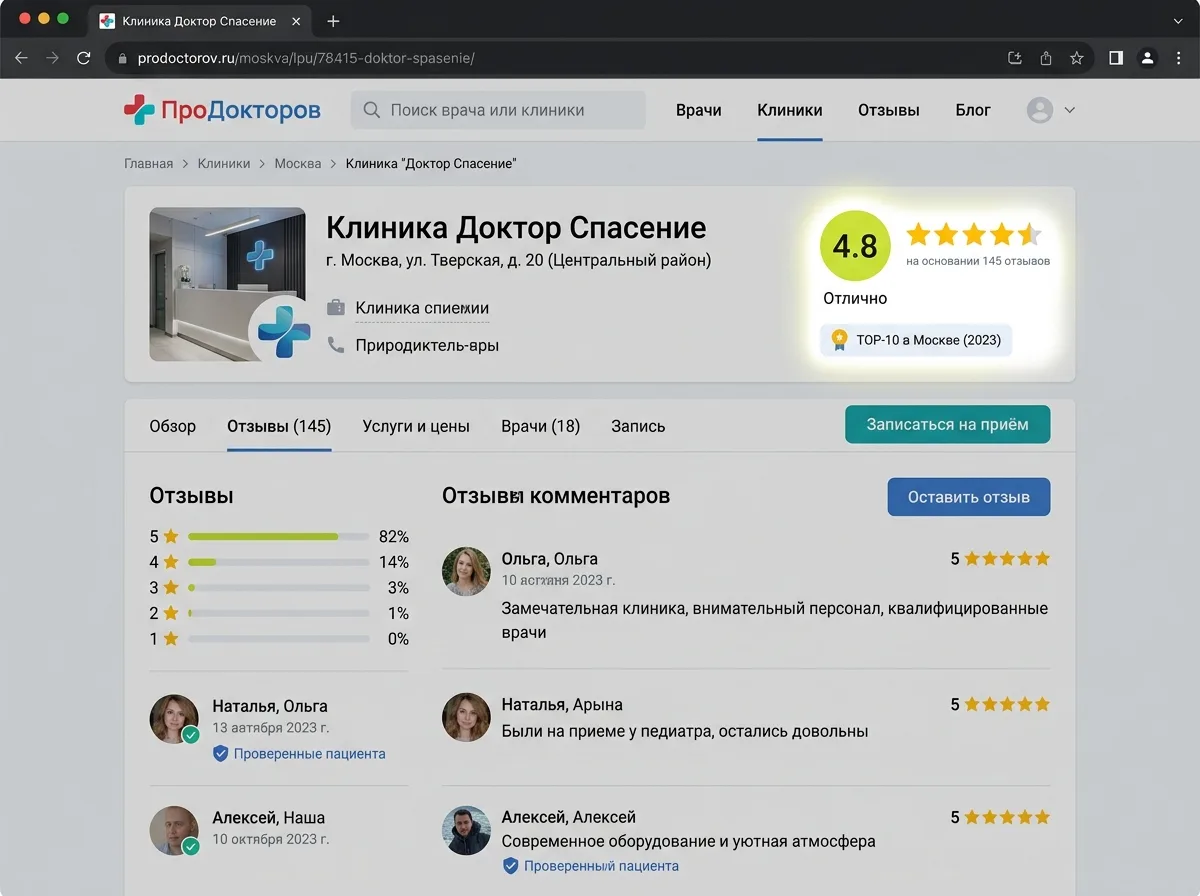Click the clinic star rating row
1200x896 pixels.
coord(974,235)
